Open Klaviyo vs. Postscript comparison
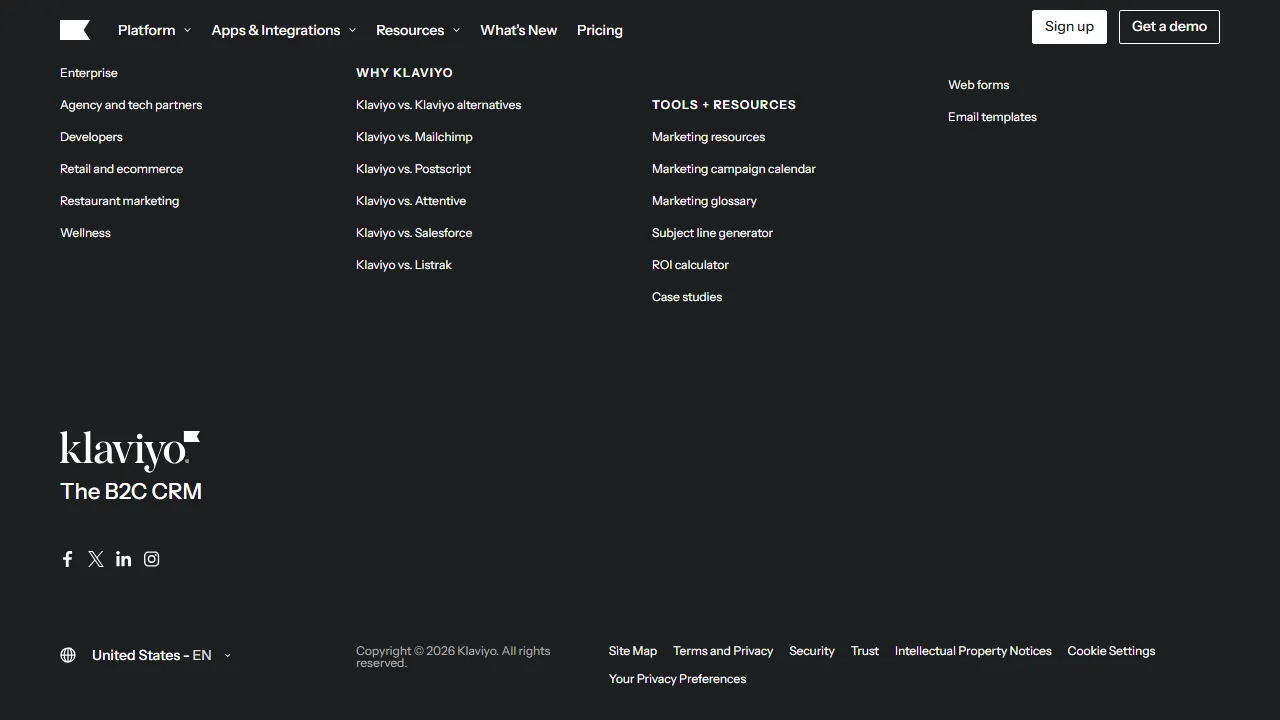 pyautogui.click(x=413, y=169)
